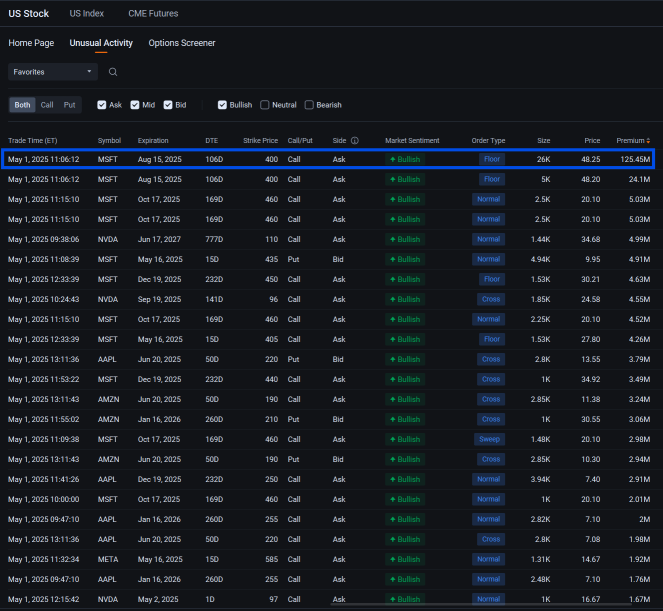663x611 pixels.
Task: Click the 2.91M premium value
Action: [x=639, y=479]
